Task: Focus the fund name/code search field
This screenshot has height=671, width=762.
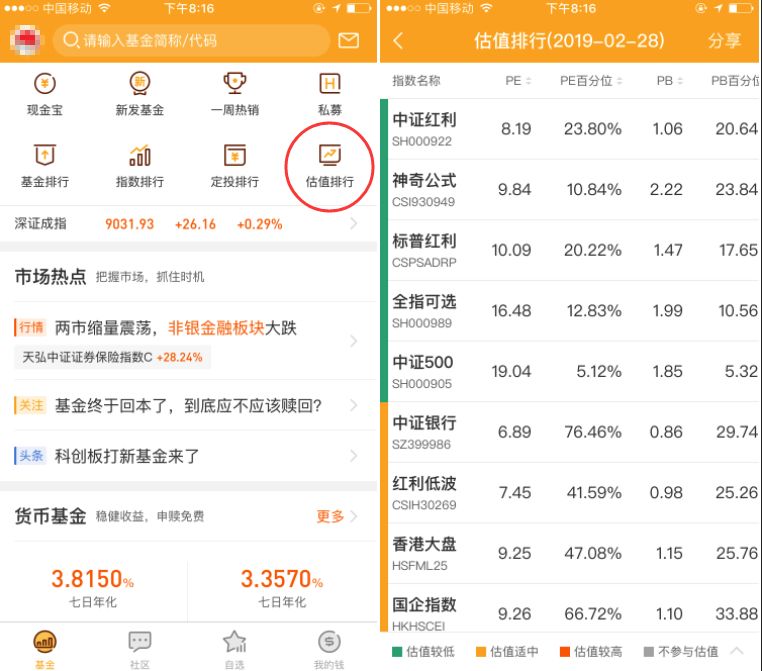Action: [191, 40]
